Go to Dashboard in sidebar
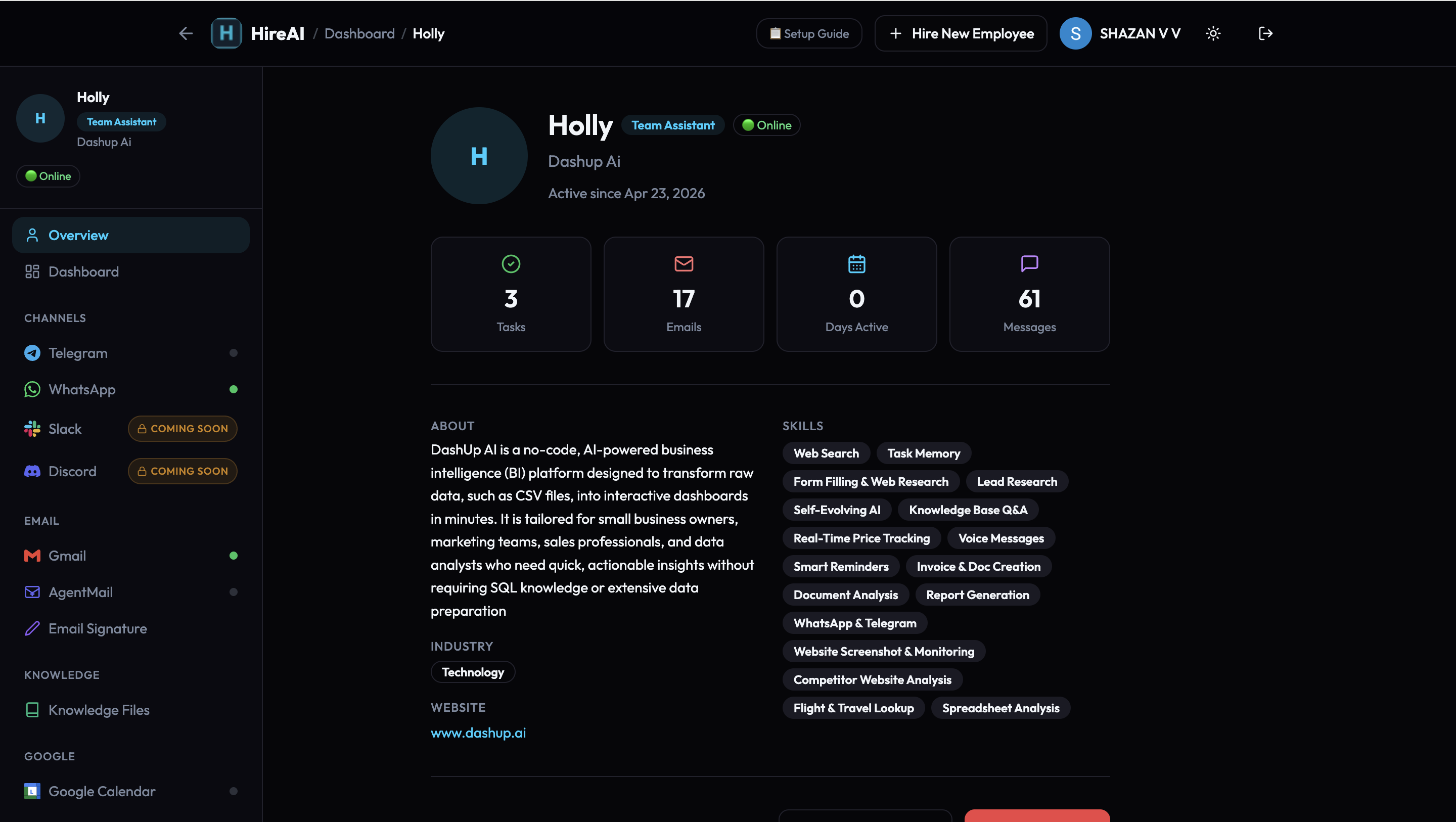 83,272
